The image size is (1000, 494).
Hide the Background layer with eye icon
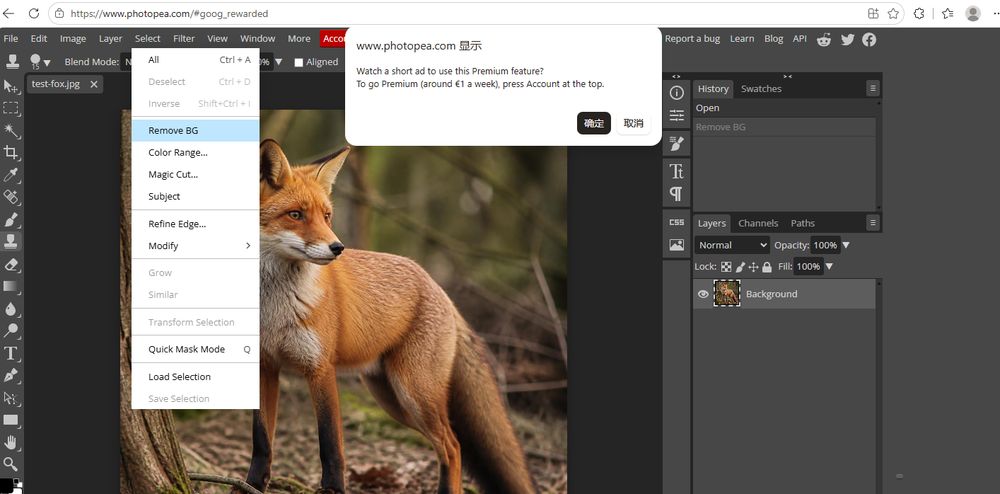tap(703, 294)
